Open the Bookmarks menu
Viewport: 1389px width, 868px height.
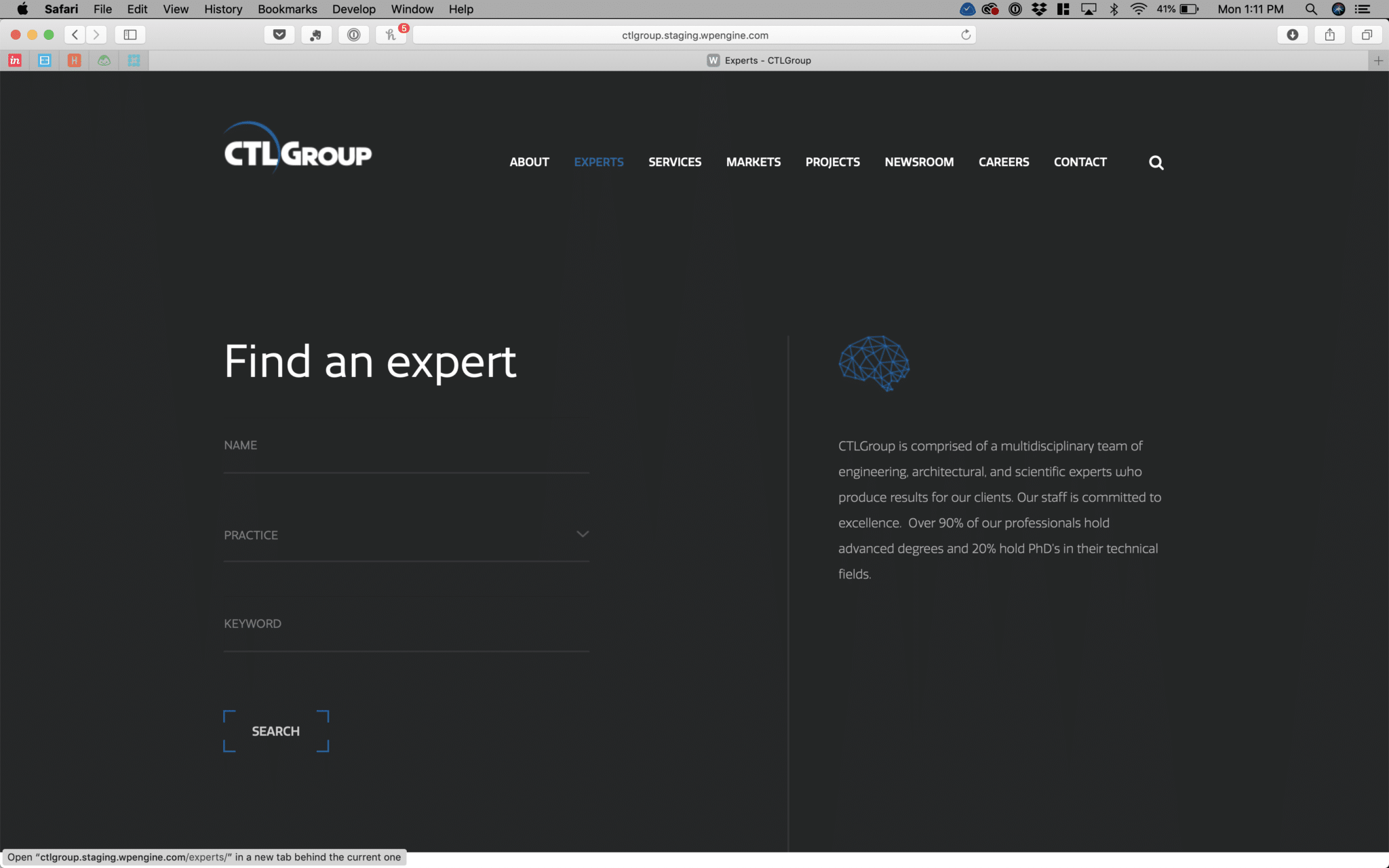287,9
